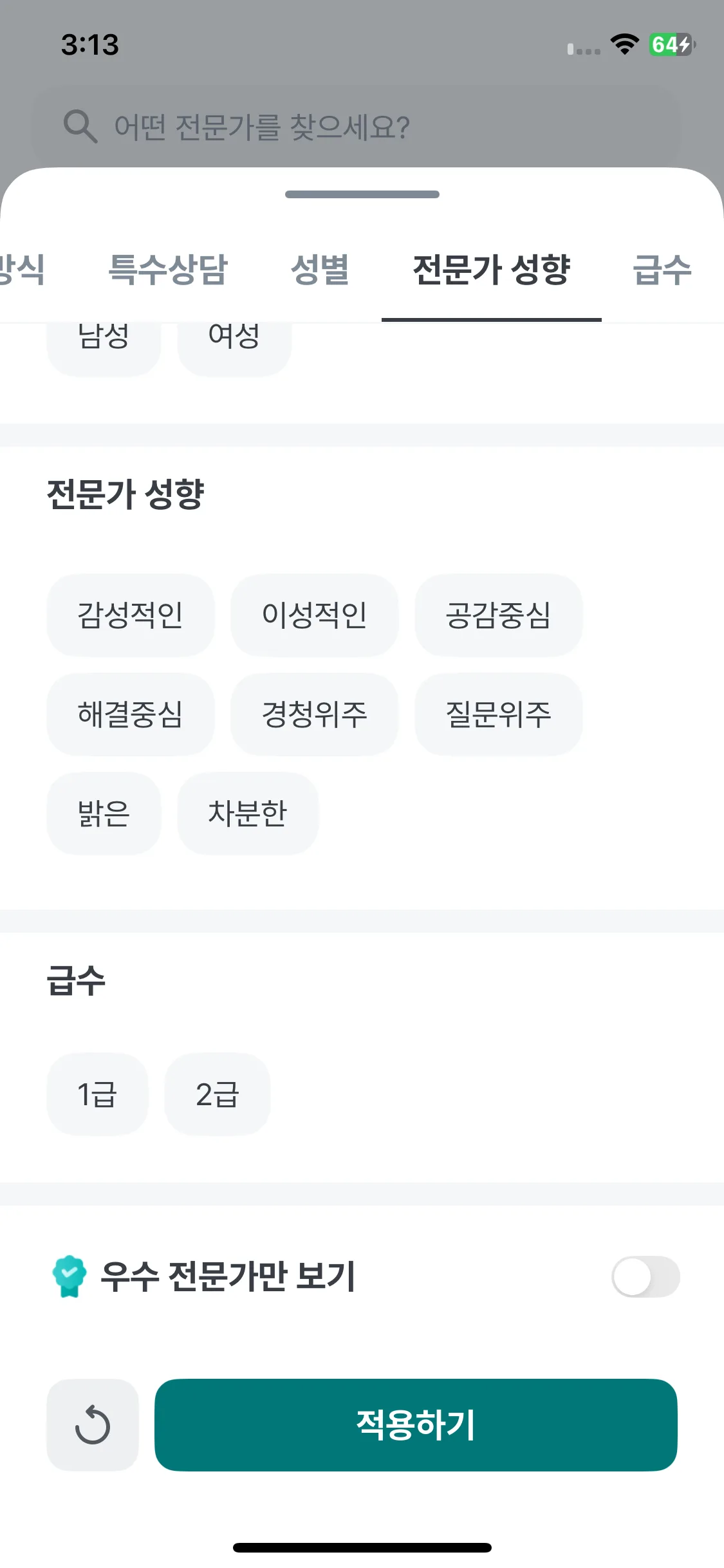Tap the Wi-Fi status icon
Image resolution: width=724 pixels, height=1568 pixels.
[x=624, y=44]
